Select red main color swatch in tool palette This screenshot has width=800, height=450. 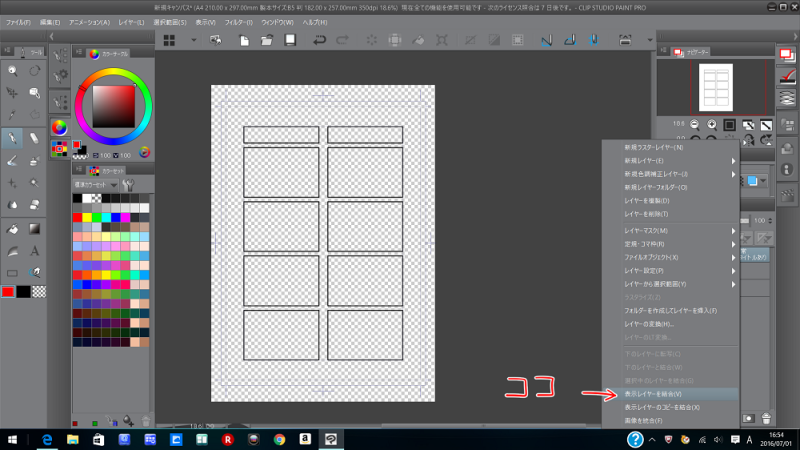tap(8, 292)
